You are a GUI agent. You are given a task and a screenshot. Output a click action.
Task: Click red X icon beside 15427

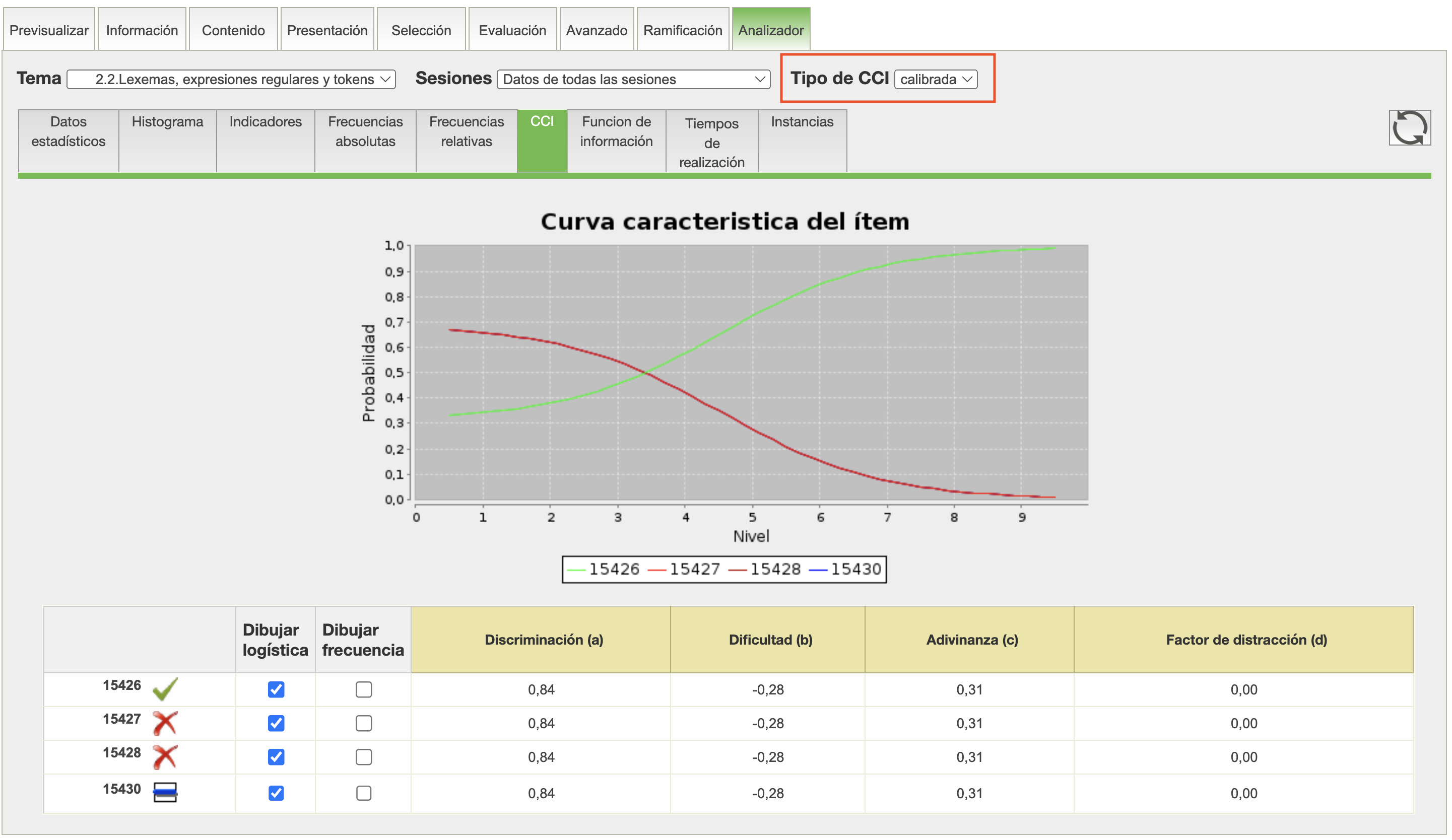coord(165,723)
